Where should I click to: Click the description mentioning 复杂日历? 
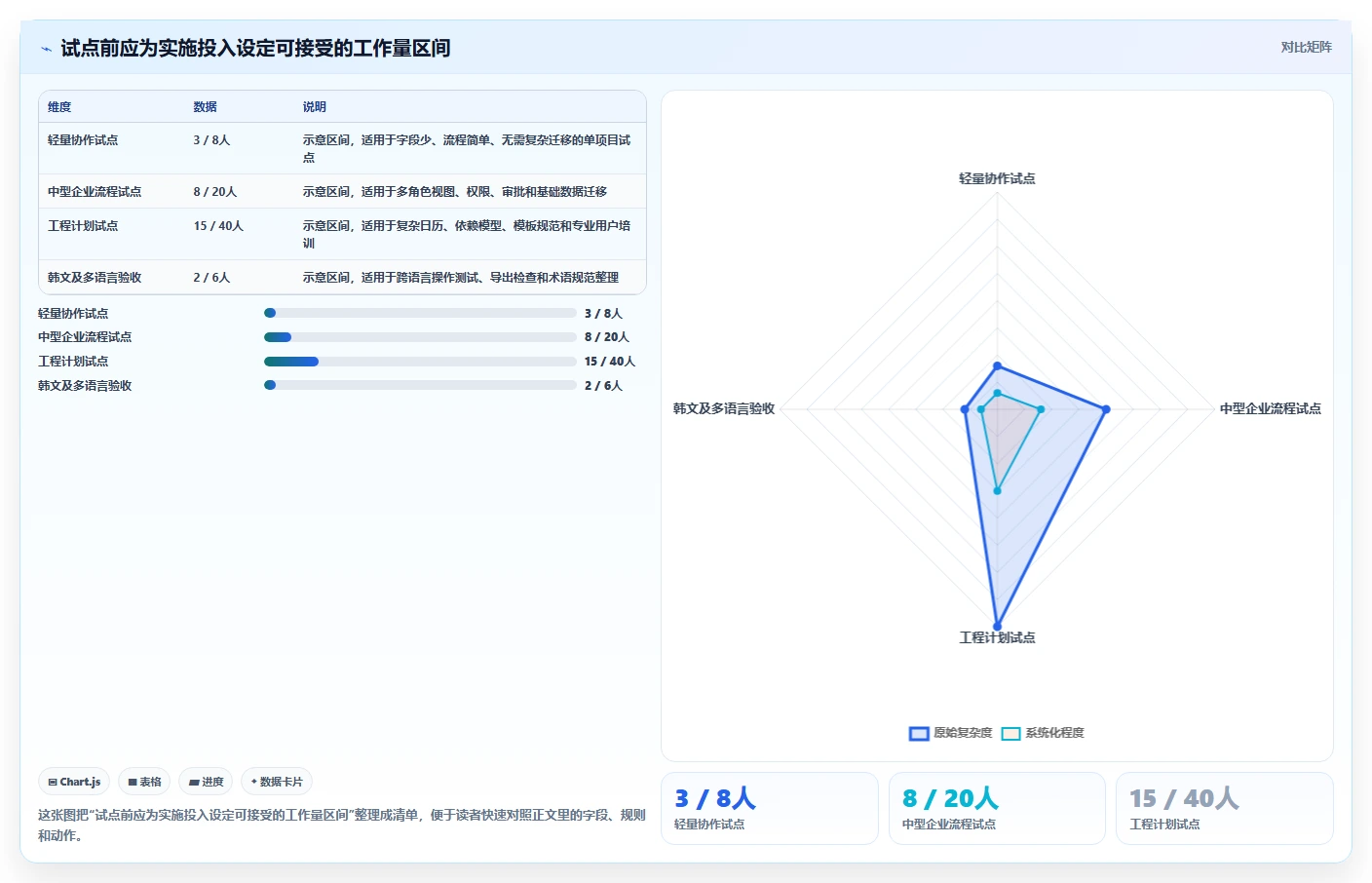[467, 235]
